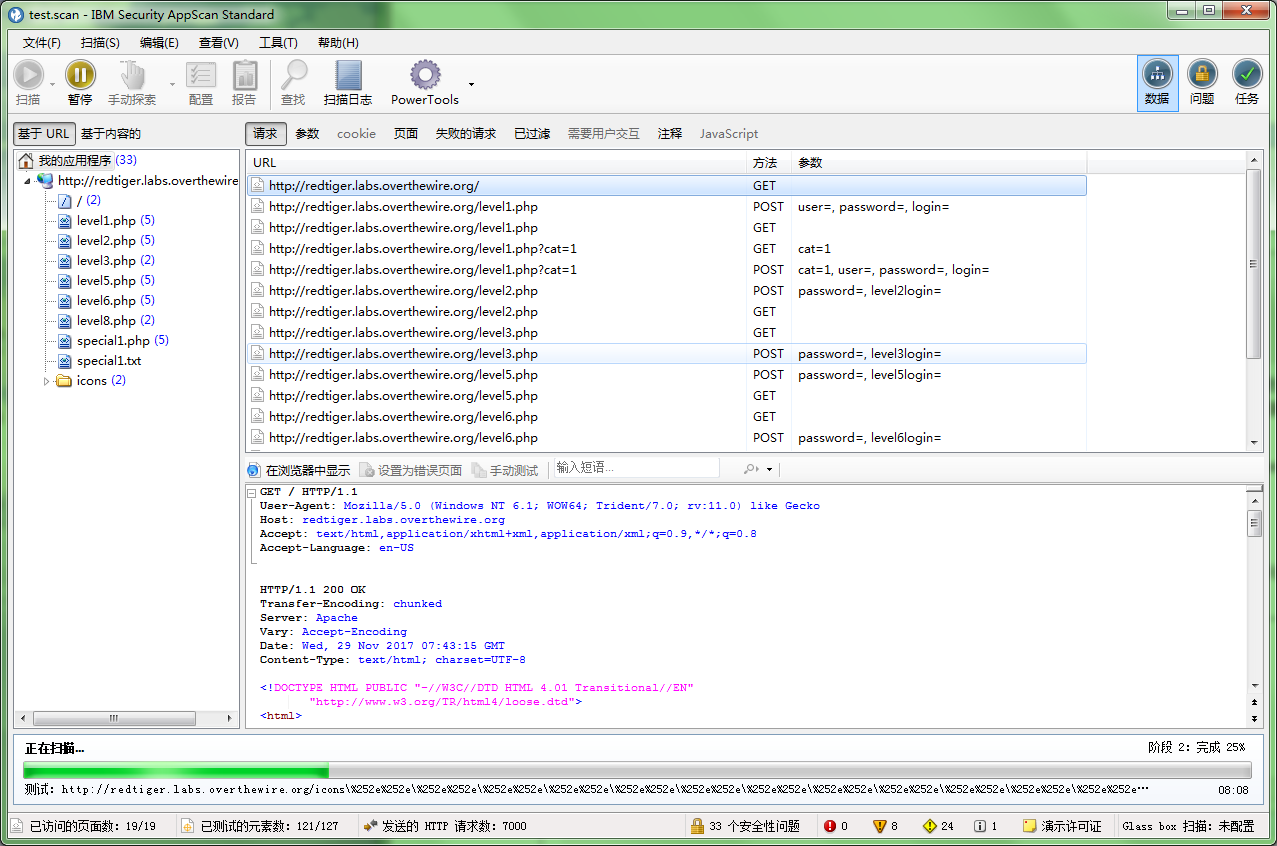Select the level6.php POST request row
Viewport: 1277px width, 846px height.
pos(666,438)
